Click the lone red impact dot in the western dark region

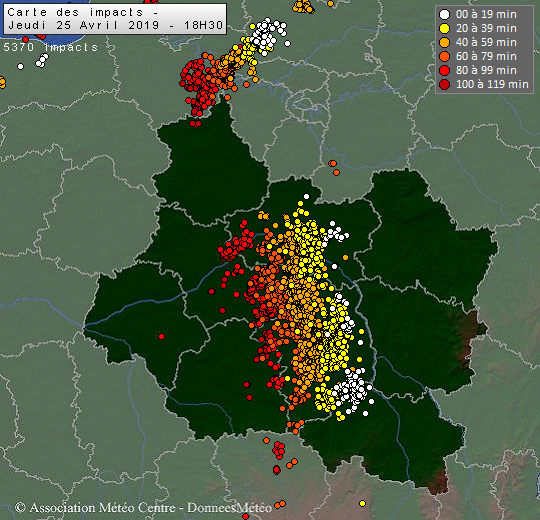pyautogui.click(x=162, y=336)
